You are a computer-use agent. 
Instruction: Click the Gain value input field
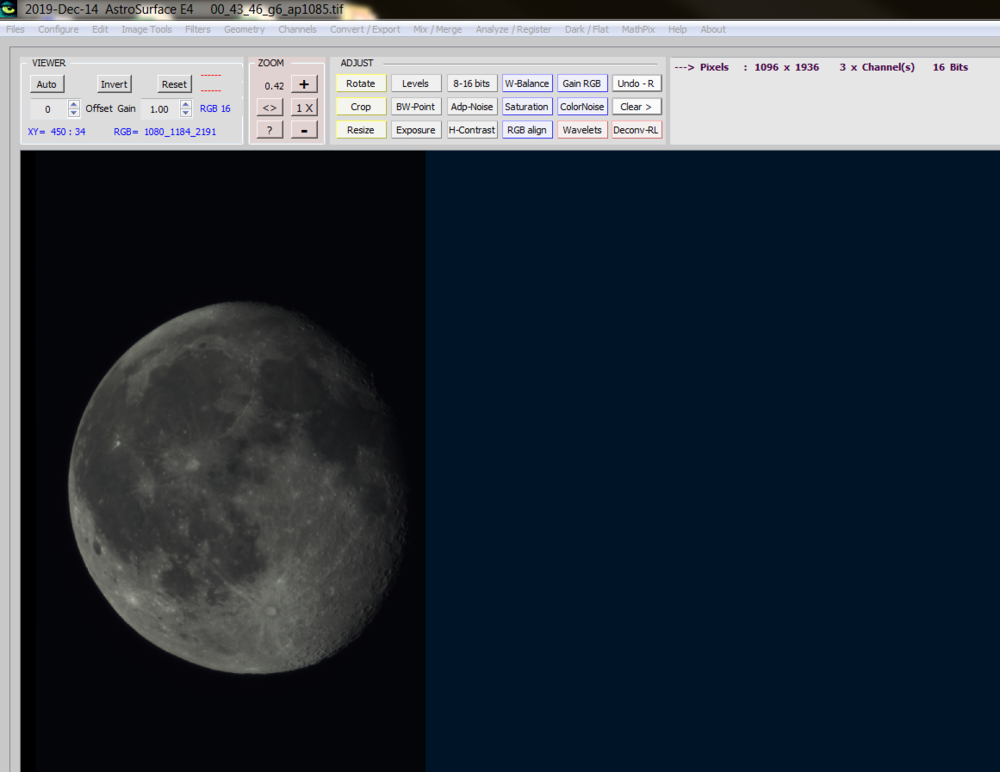[x=159, y=109]
